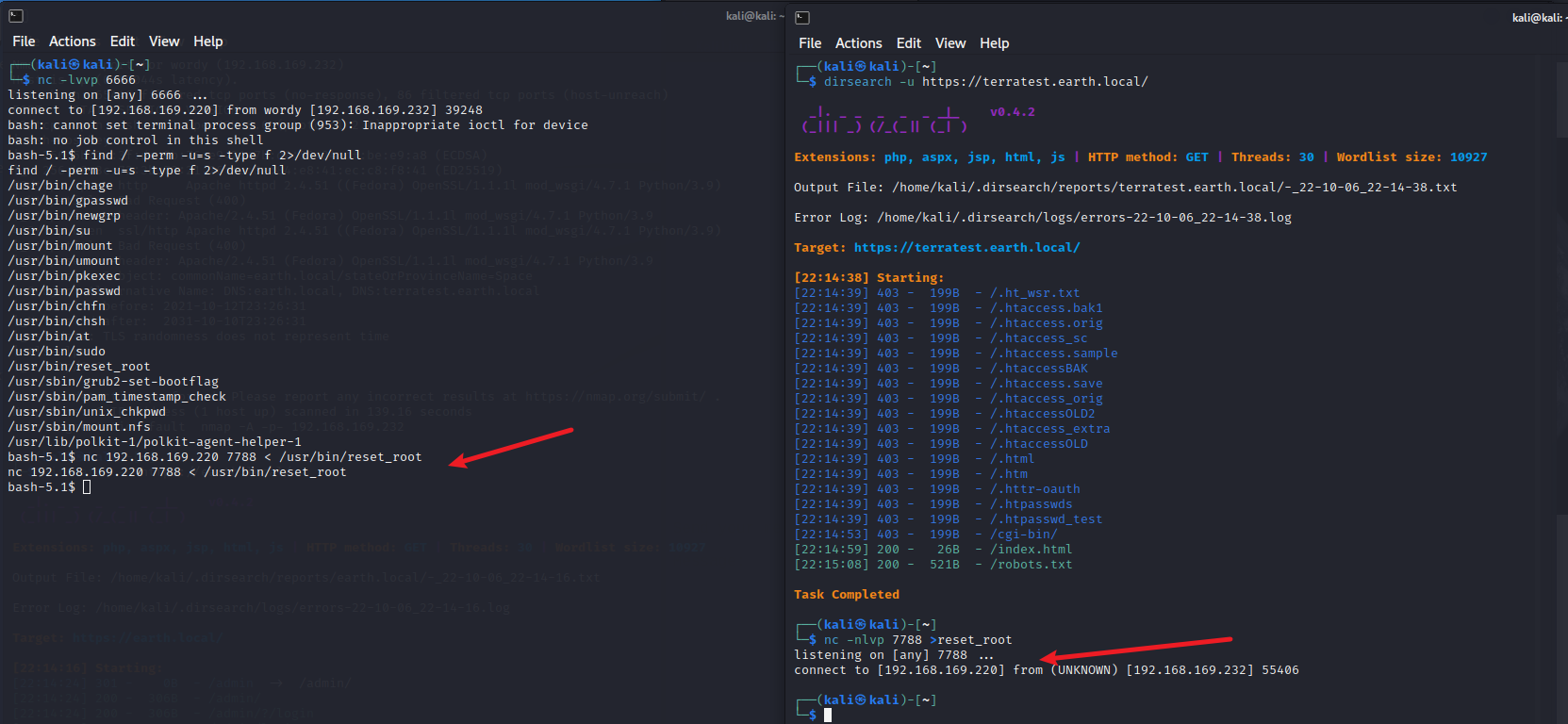Click the final bash-5.1$ prompt cursor
1568x724 pixels.
[87, 487]
